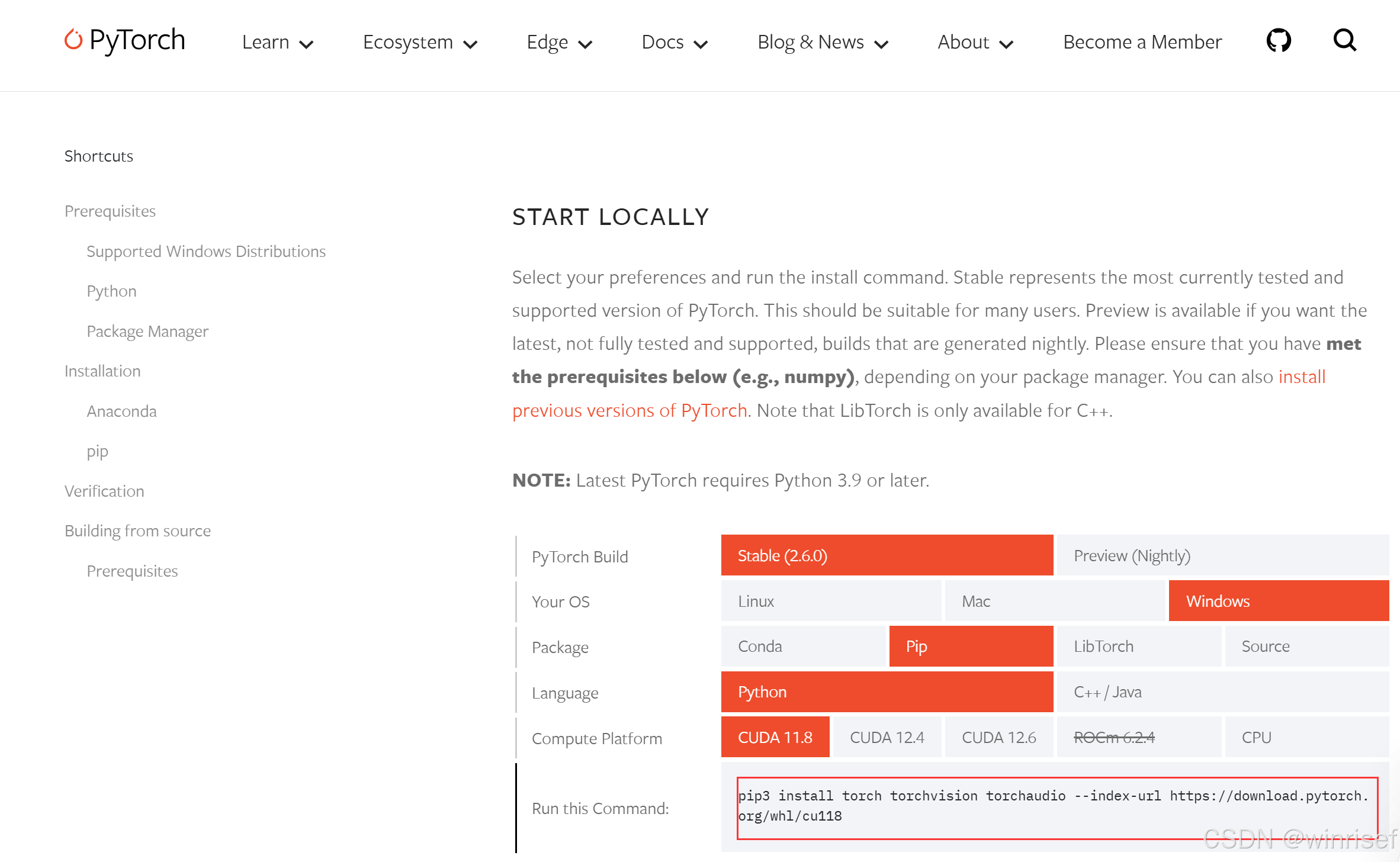Open the GitHub icon link
The image size is (1400, 862).
tap(1278, 41)
